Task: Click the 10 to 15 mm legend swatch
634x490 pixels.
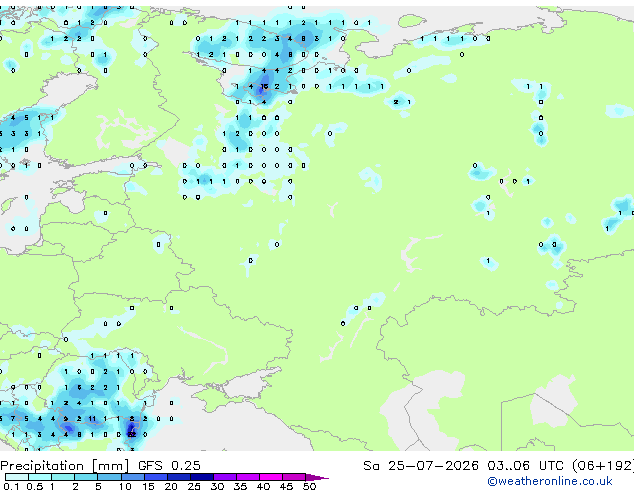Action: [133, 477]
